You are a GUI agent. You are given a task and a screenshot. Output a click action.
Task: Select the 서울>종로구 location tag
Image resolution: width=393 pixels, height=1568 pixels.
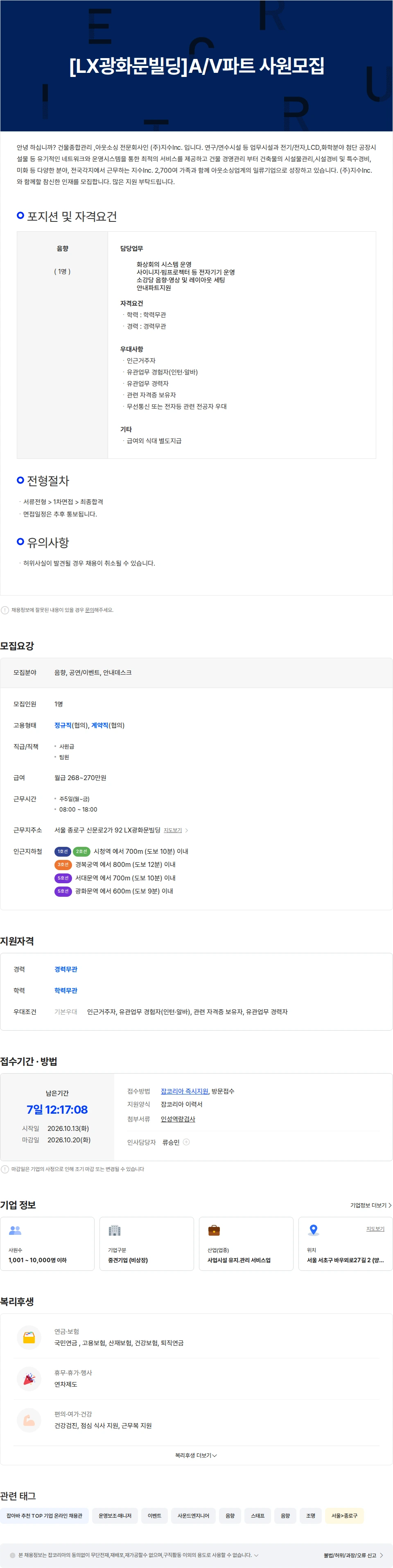tap(344, 1516)
